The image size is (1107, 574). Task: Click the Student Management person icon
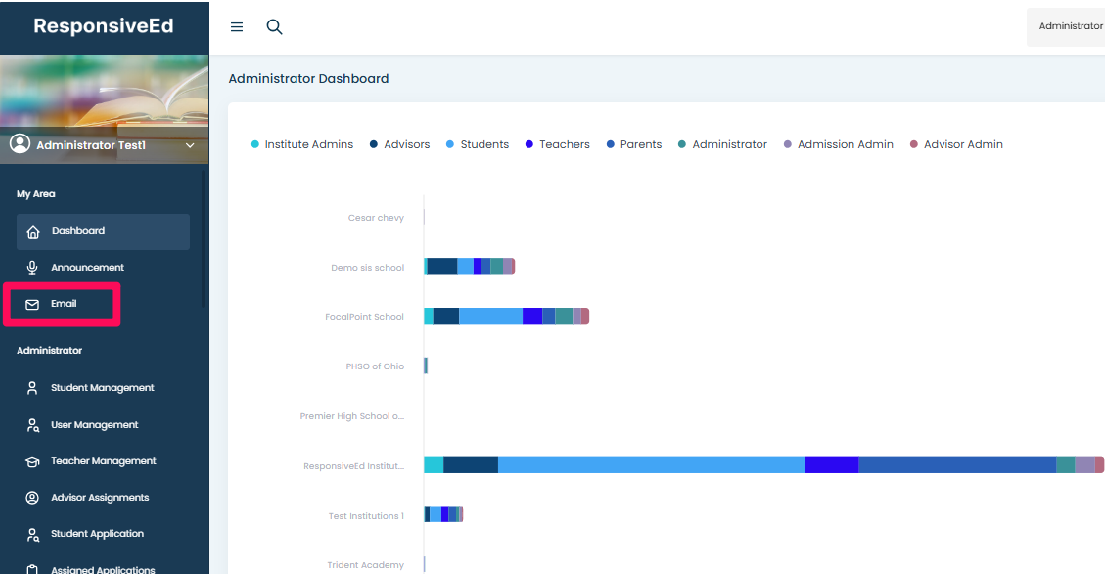(32, 388)
